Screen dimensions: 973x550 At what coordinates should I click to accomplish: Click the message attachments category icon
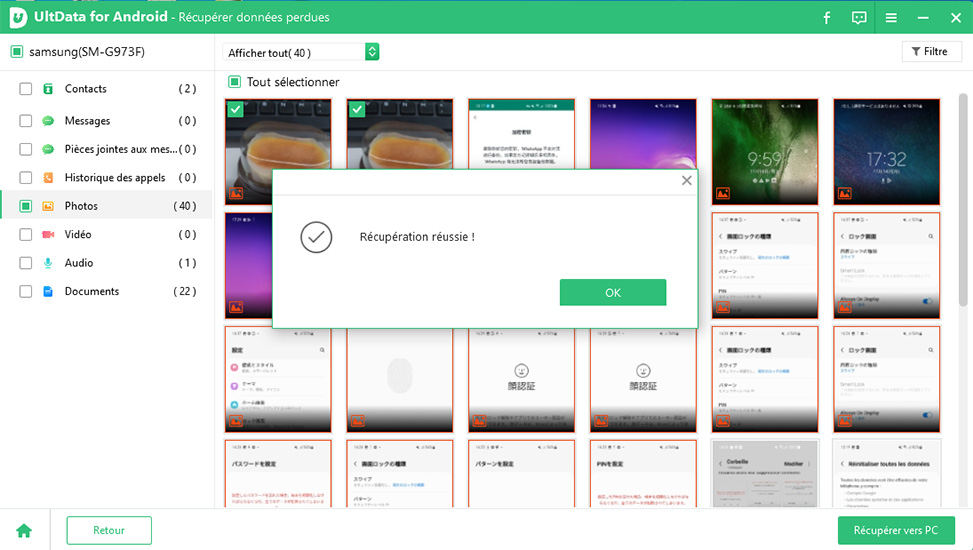click(48, 149)
